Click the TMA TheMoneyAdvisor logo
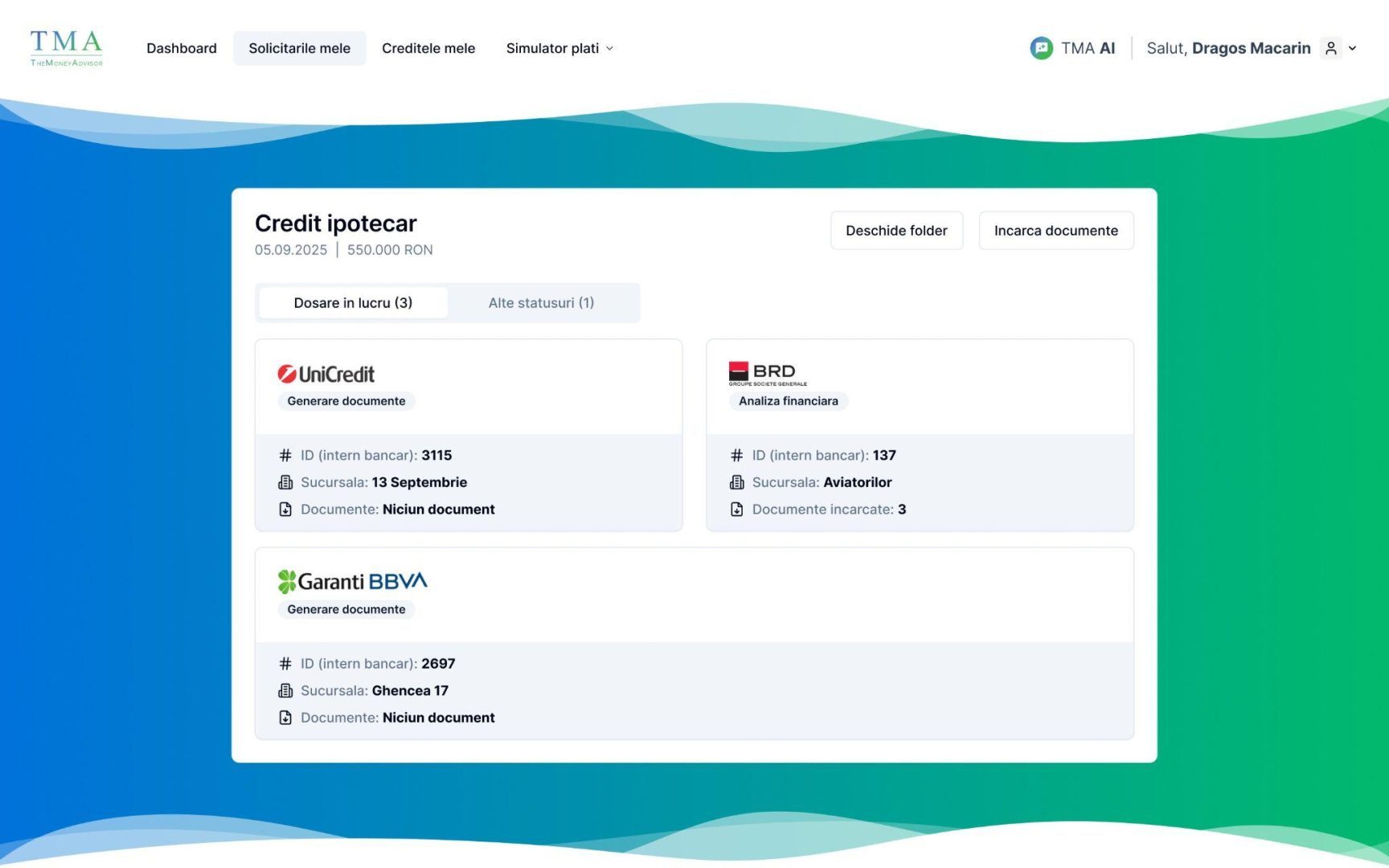The width and height of the screenshot is (1389, 868). click(66, 48)
